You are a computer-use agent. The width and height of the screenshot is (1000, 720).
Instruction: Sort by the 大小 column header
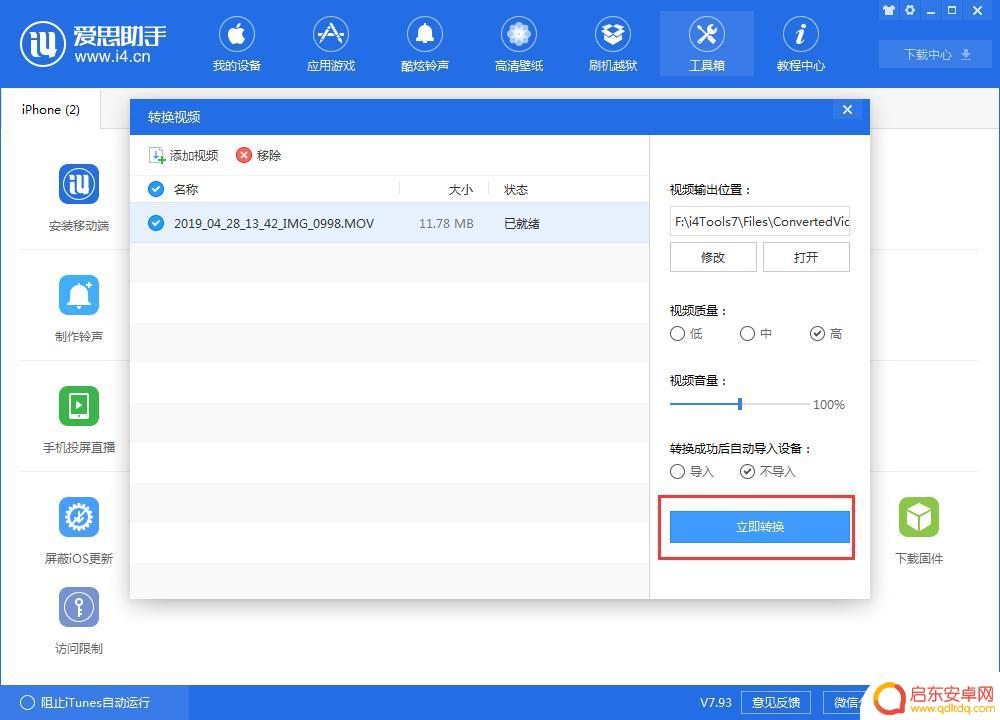(460, 190)
